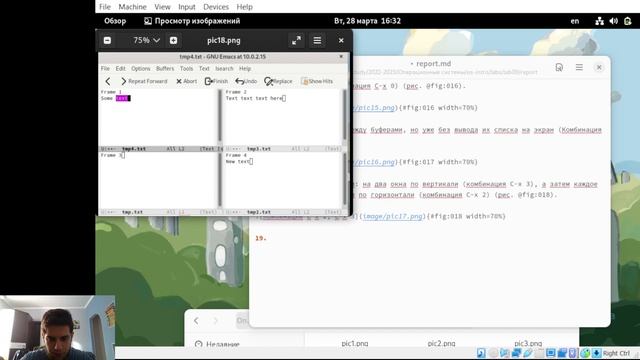Click the VirtualBox optical disk status icon
The width and height of the screenshot is (640, 360).
493,353
